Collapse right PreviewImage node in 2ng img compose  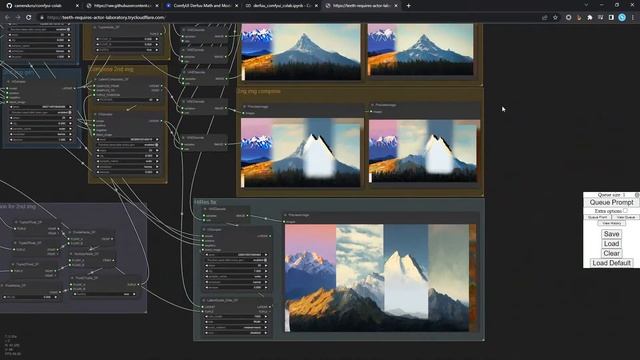[x=372, y=105]
